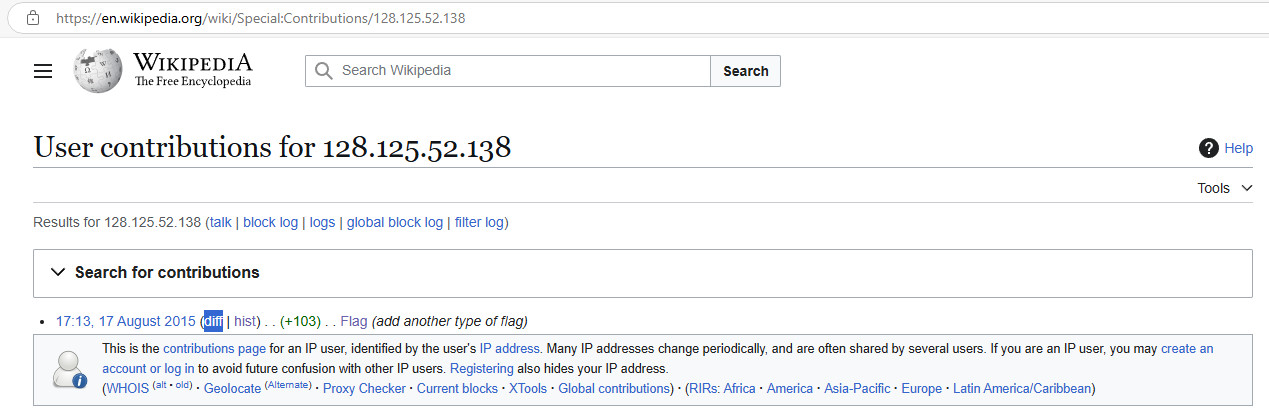Open the 17:13, 17 August 2015 revision
1269x414 pixels.
pos(126,321)
